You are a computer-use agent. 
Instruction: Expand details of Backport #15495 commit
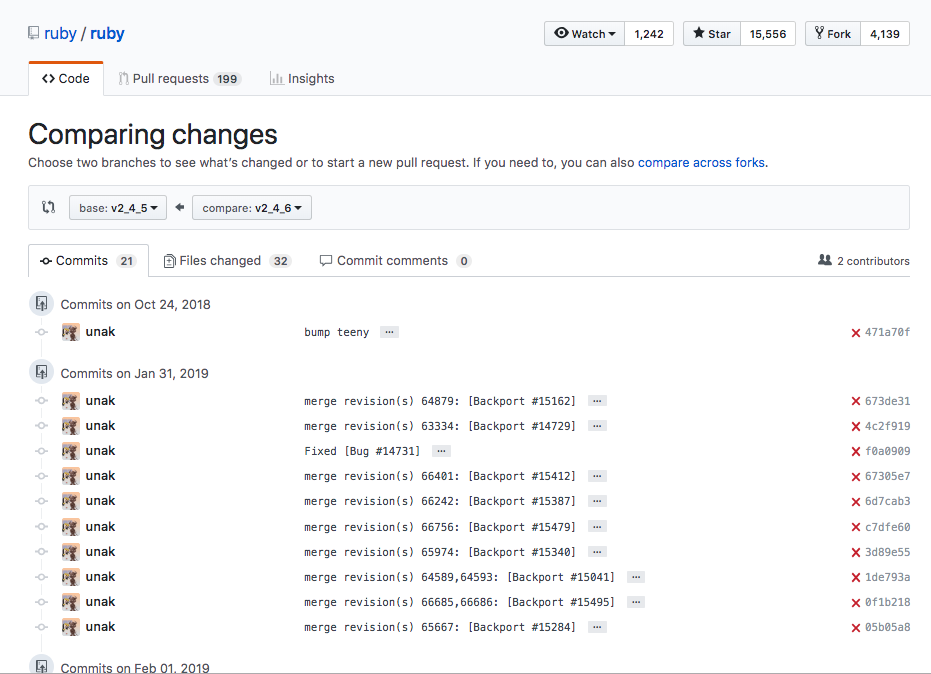(636, 602)
